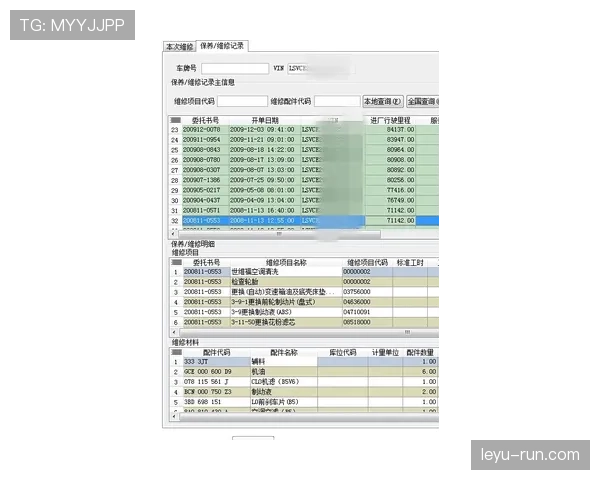Click the 车牌号 input field
600x480 pixels.
tap(235, 69)
